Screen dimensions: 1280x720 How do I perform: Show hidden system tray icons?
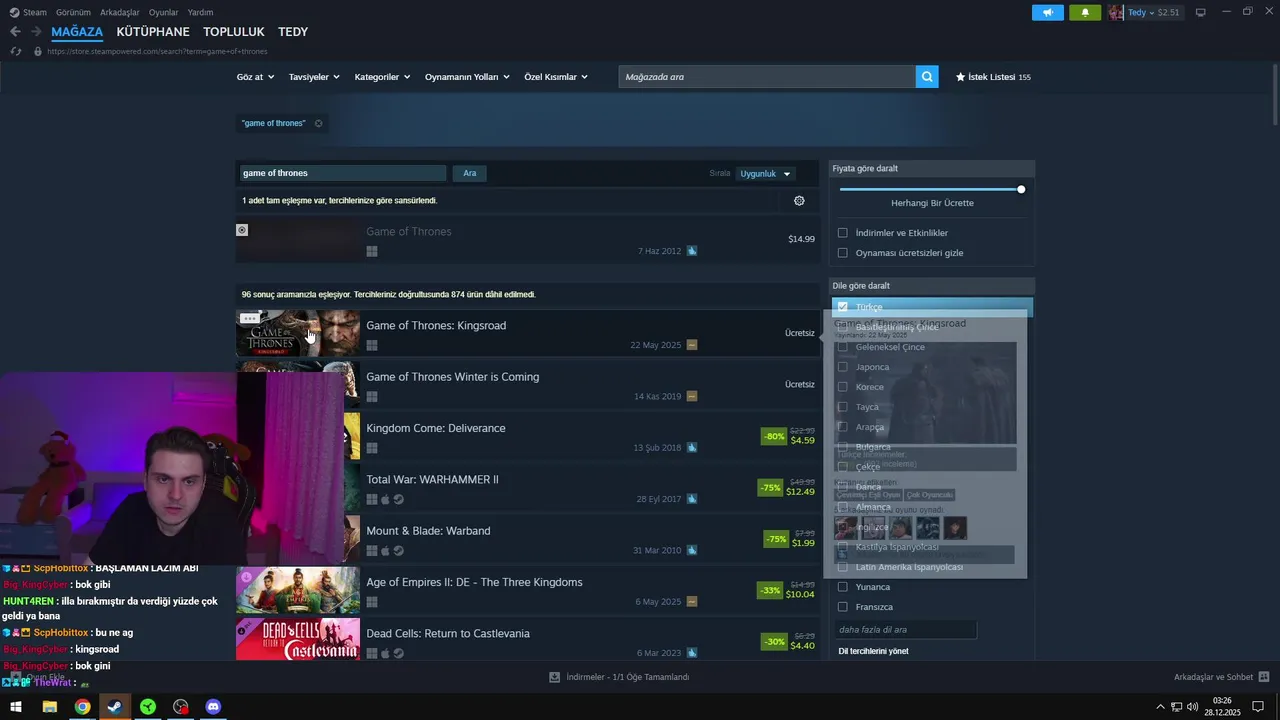[x=1160, y=707]
